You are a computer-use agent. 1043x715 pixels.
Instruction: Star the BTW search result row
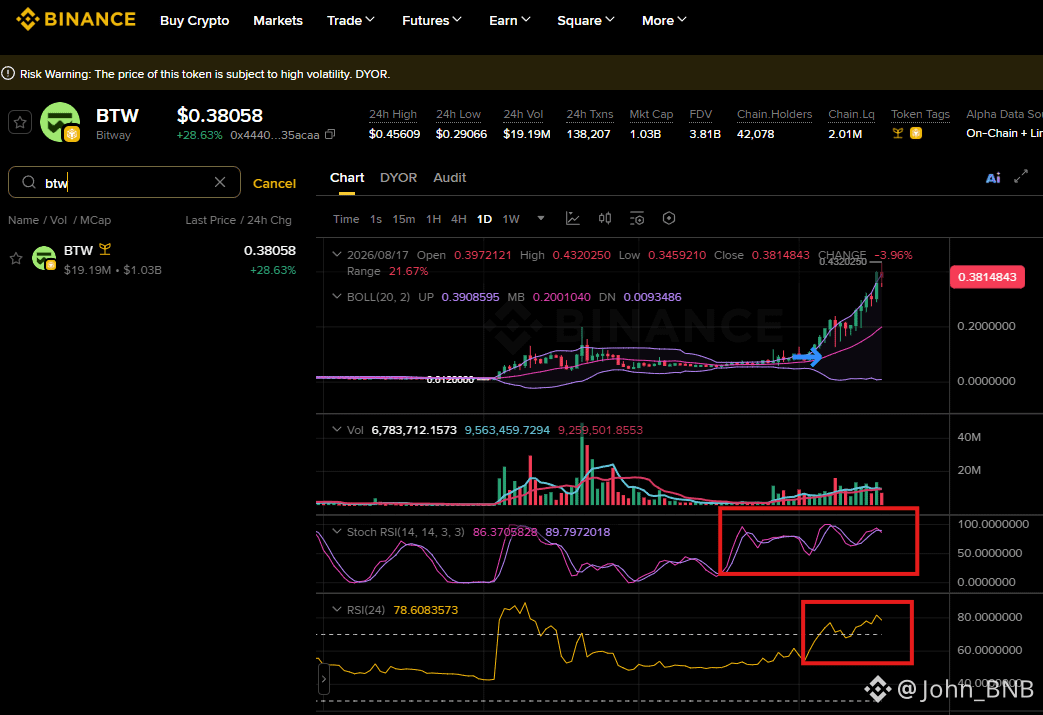pyautogui.click(x=16, y=259)
